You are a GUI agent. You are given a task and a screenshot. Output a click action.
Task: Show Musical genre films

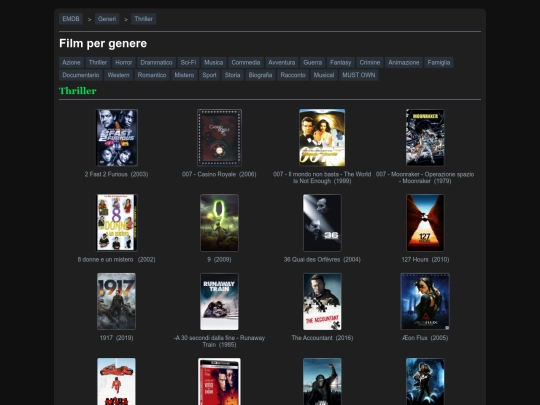coord(324,75)
